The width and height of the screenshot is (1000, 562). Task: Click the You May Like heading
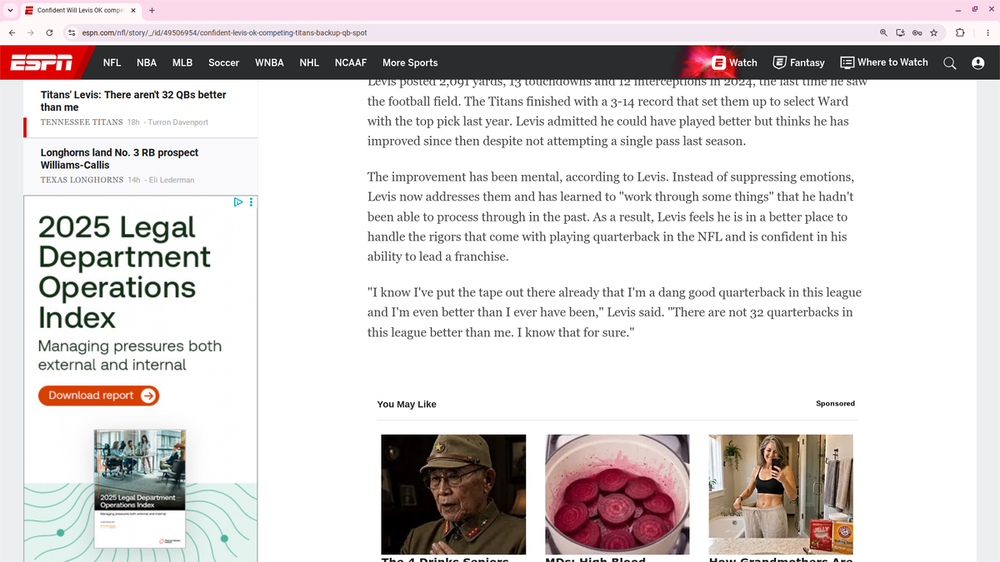pyautogui.click(x=406, y=404)
